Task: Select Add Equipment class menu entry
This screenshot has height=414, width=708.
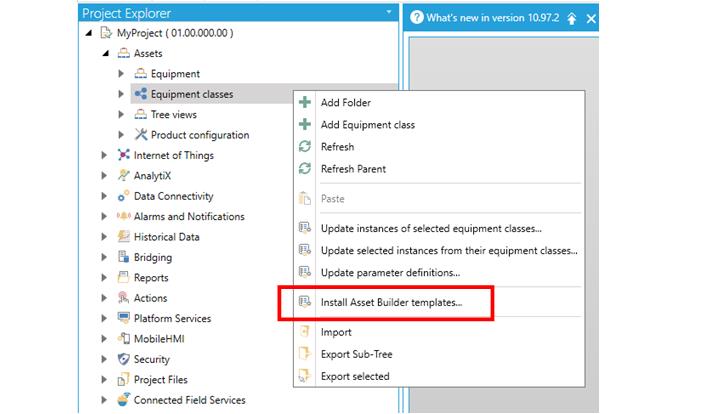Action: pyautogui.click(x=367, y=125)
